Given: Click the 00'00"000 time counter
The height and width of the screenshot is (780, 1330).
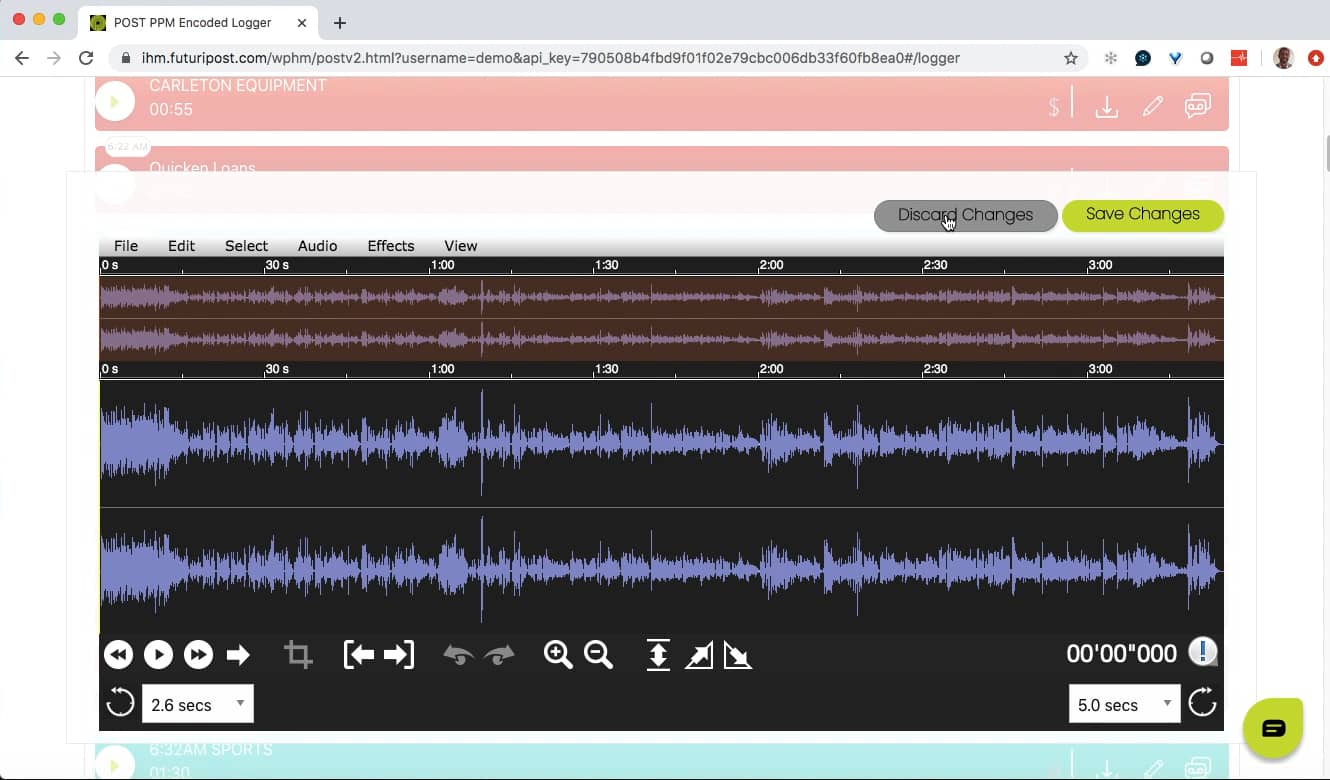Looking at the screenshot, I should coord(1121,654).
